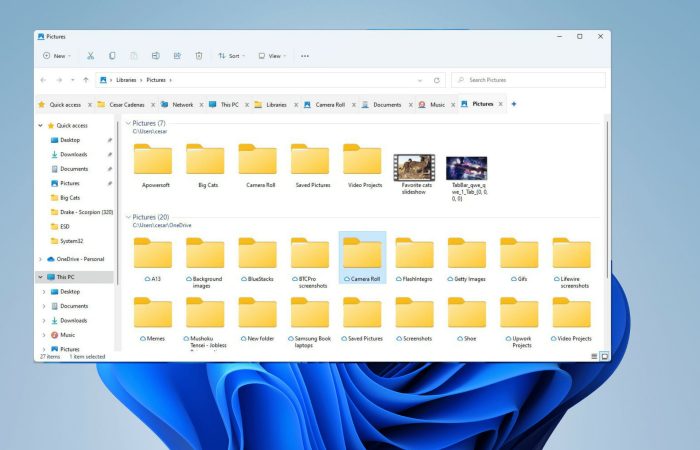Click Libraries in the address breadcrumb

tap(126, 80)
